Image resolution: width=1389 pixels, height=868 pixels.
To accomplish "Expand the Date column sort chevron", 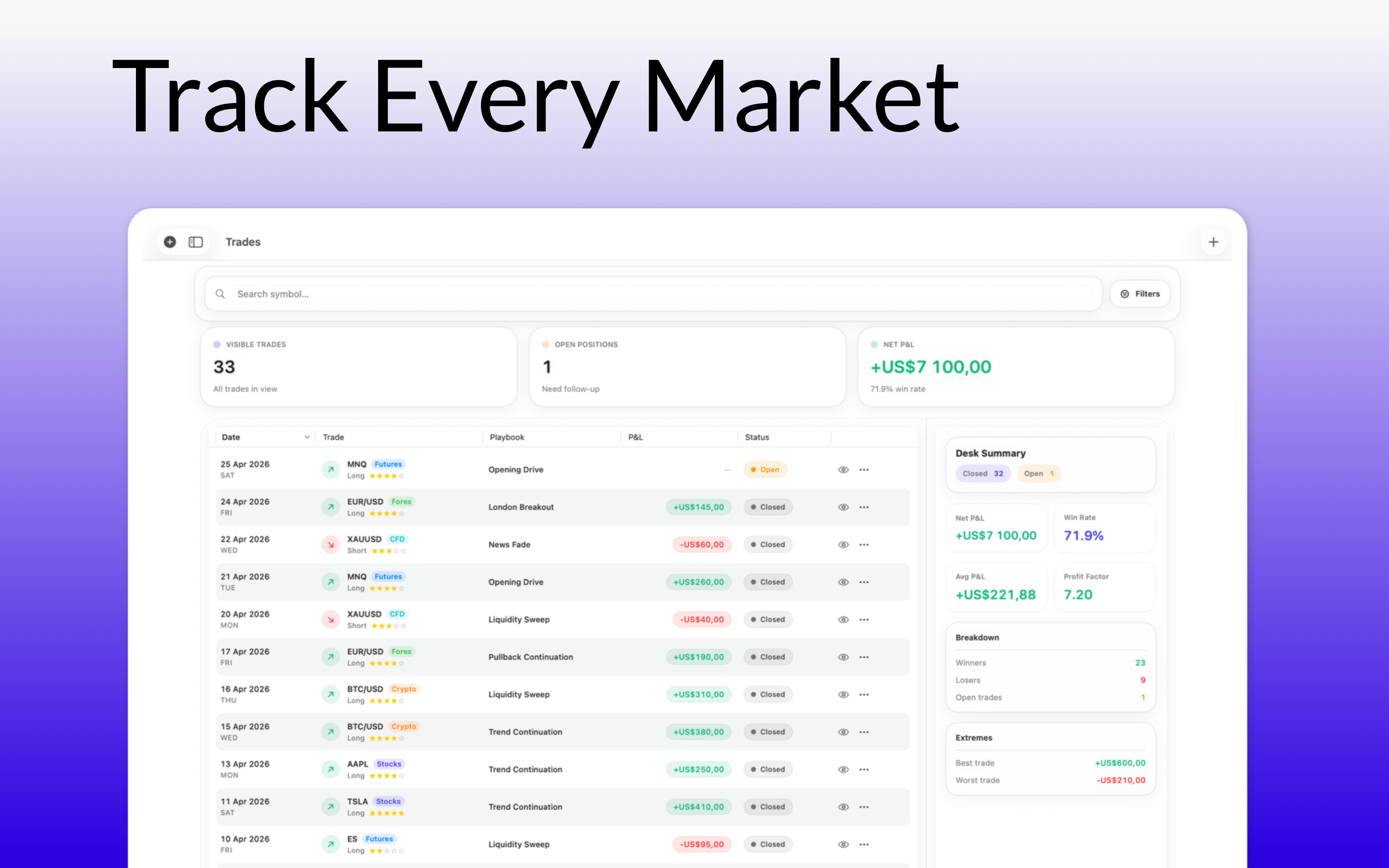I will point(307,437).
